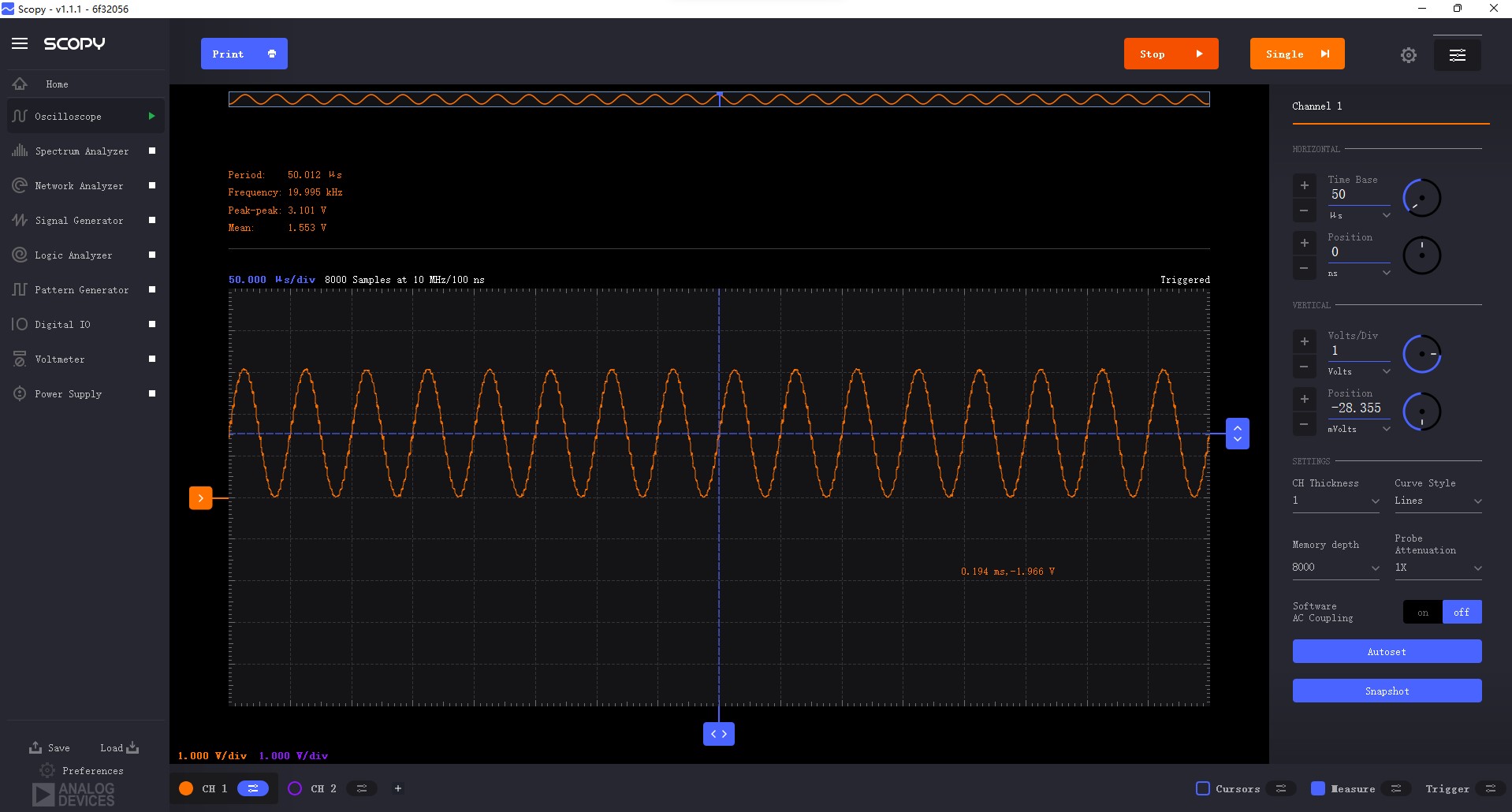Click the Volts/Div rotary knob
Viewport: 1512px width, 812px height.
[x=1422, y=354]
